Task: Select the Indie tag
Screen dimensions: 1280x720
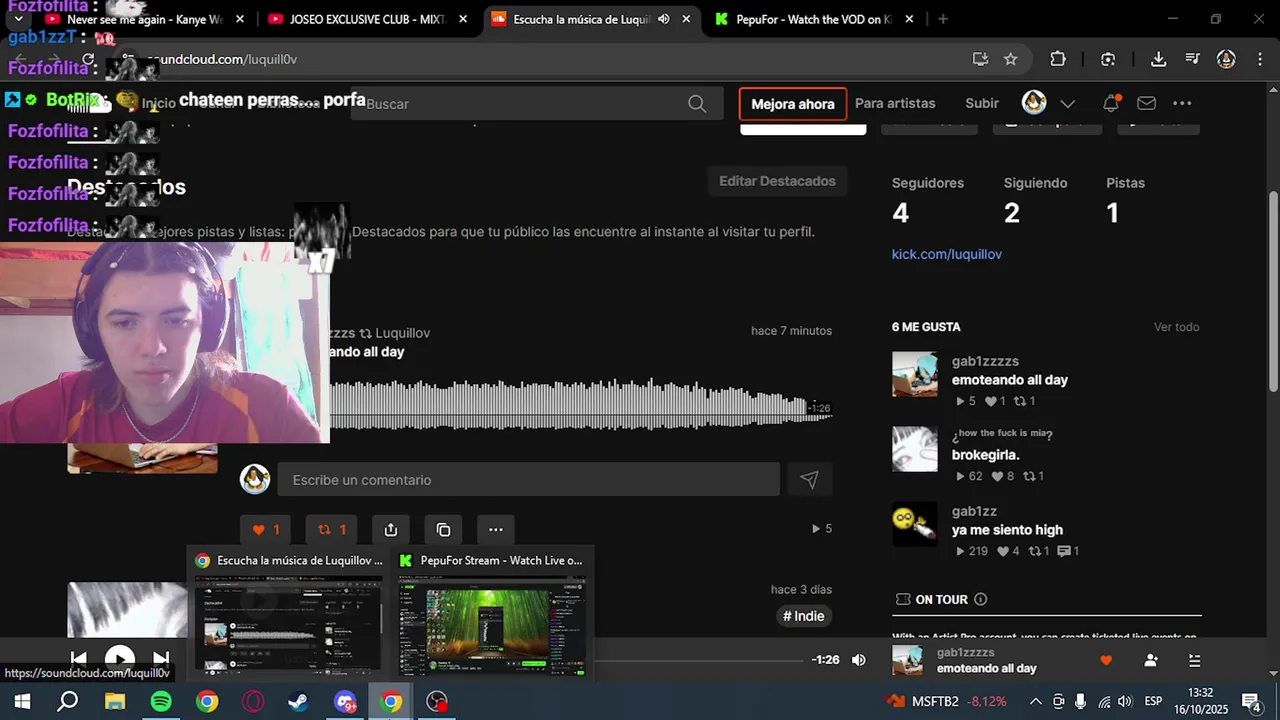Action: pyautogui.click(x=804, y=616)
